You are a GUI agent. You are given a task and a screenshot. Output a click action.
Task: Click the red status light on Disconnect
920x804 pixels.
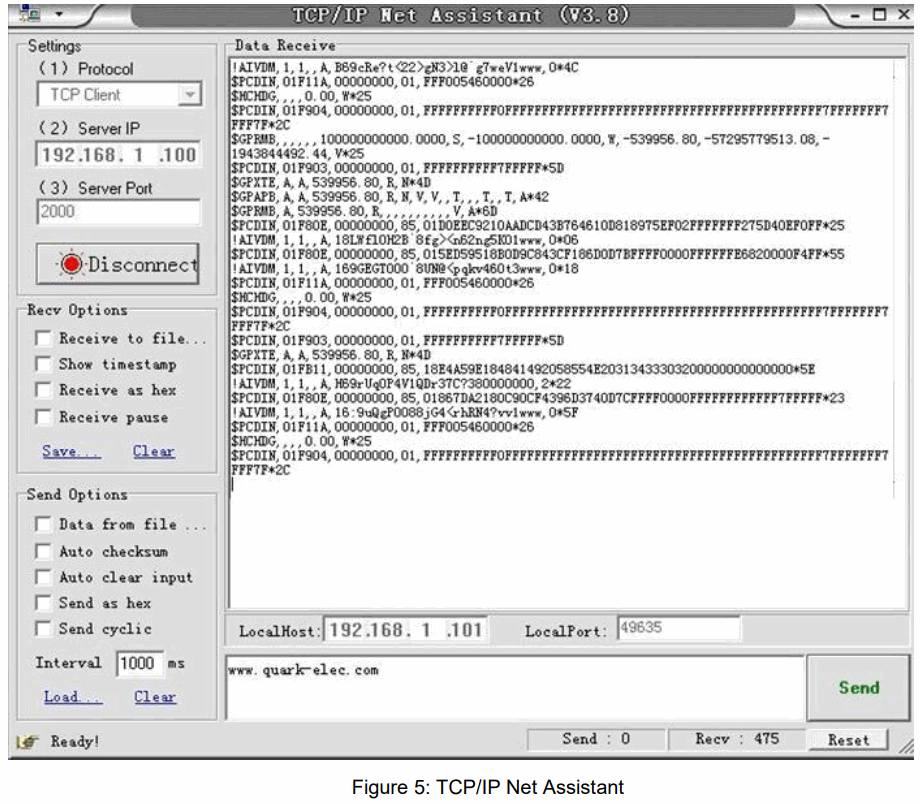[72, 265]
